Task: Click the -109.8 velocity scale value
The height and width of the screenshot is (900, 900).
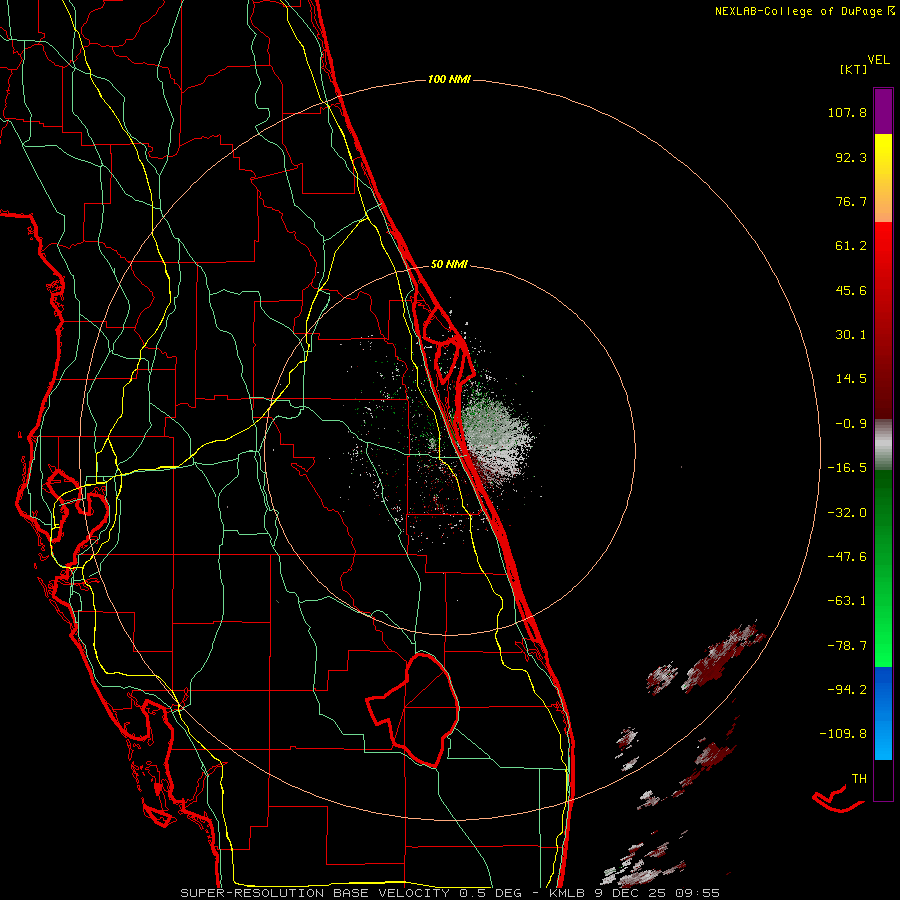Action: pyautogui.click(x=843, y=734)
